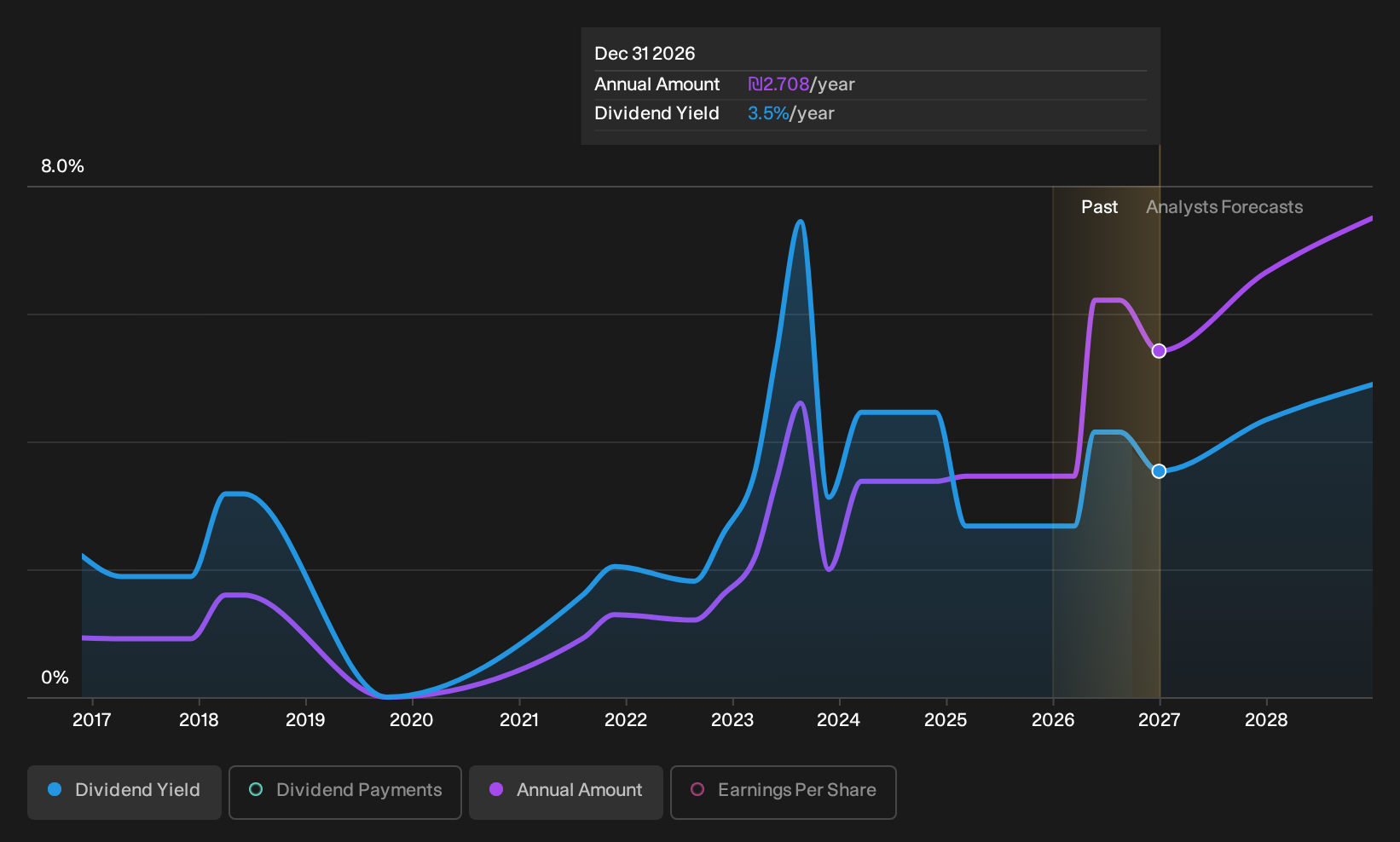
Task: Click the 2024 x-axis label
Action: tap(839, 720)
